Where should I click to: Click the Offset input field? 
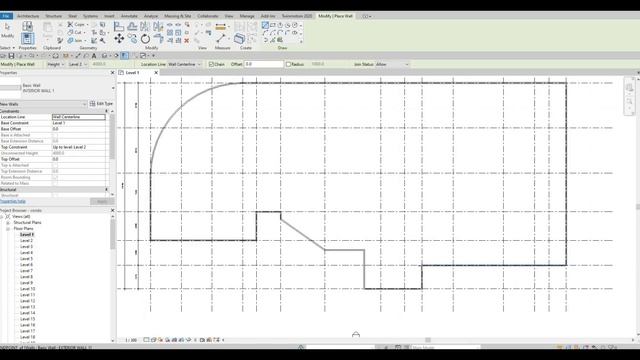(263, 64)
